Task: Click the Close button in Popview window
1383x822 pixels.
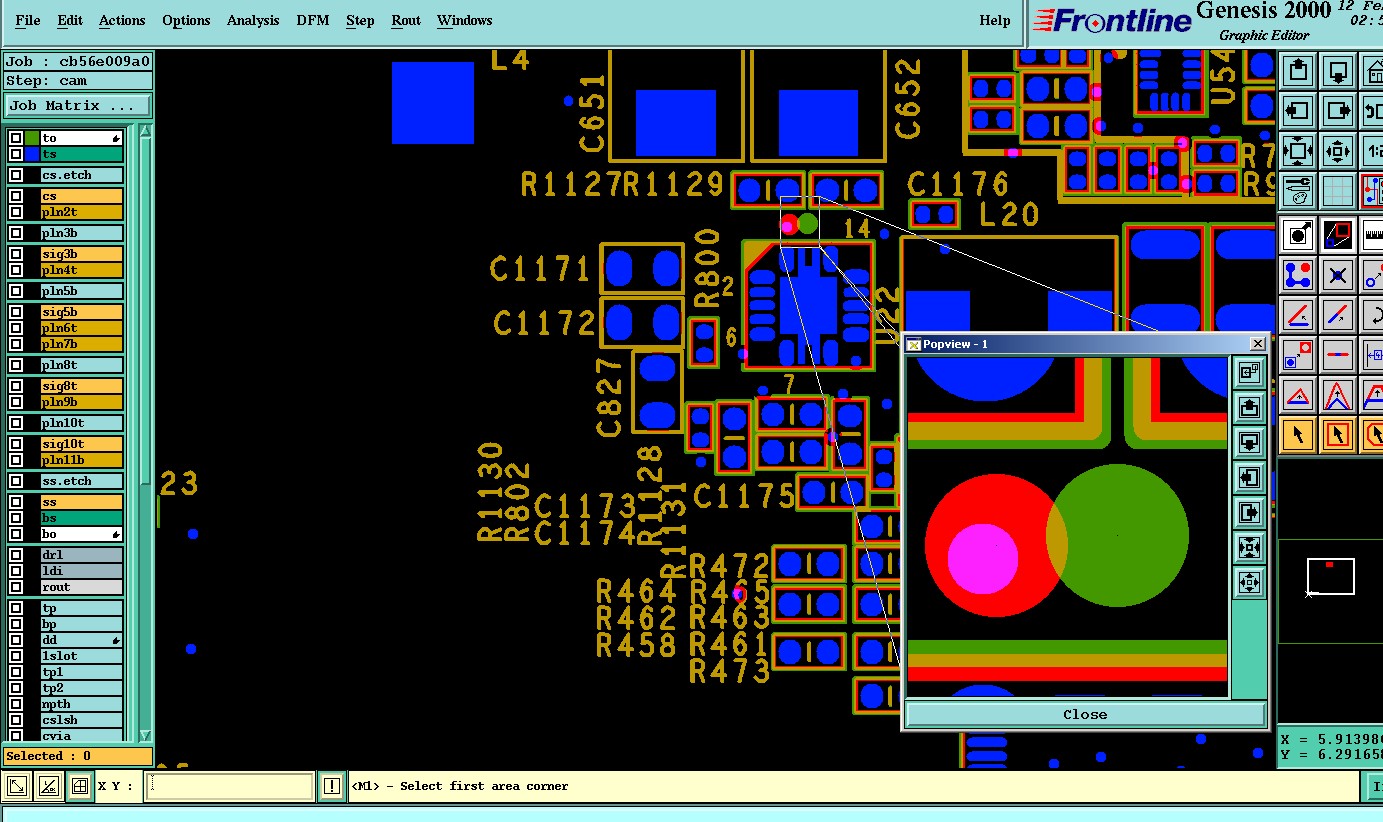Action: (1085, 714)
